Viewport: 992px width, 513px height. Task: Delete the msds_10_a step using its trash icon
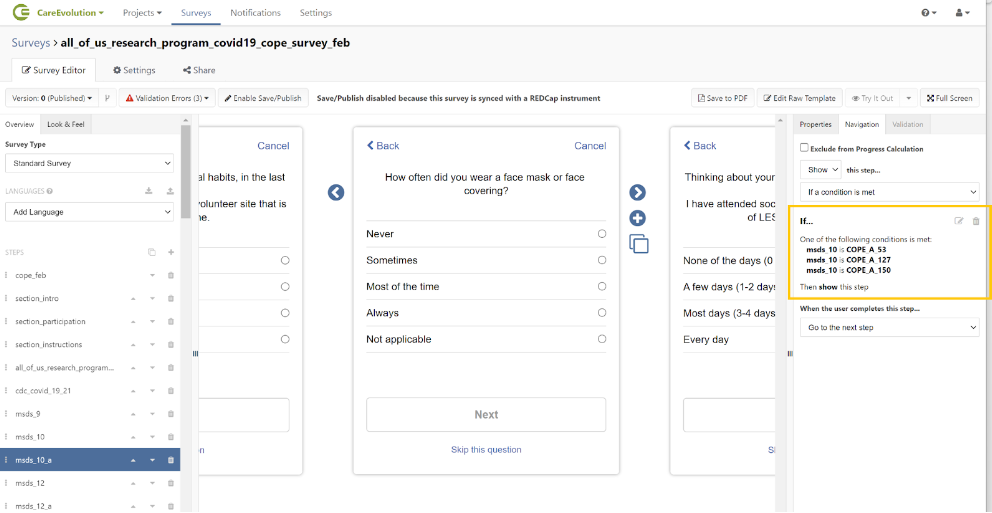171,460
